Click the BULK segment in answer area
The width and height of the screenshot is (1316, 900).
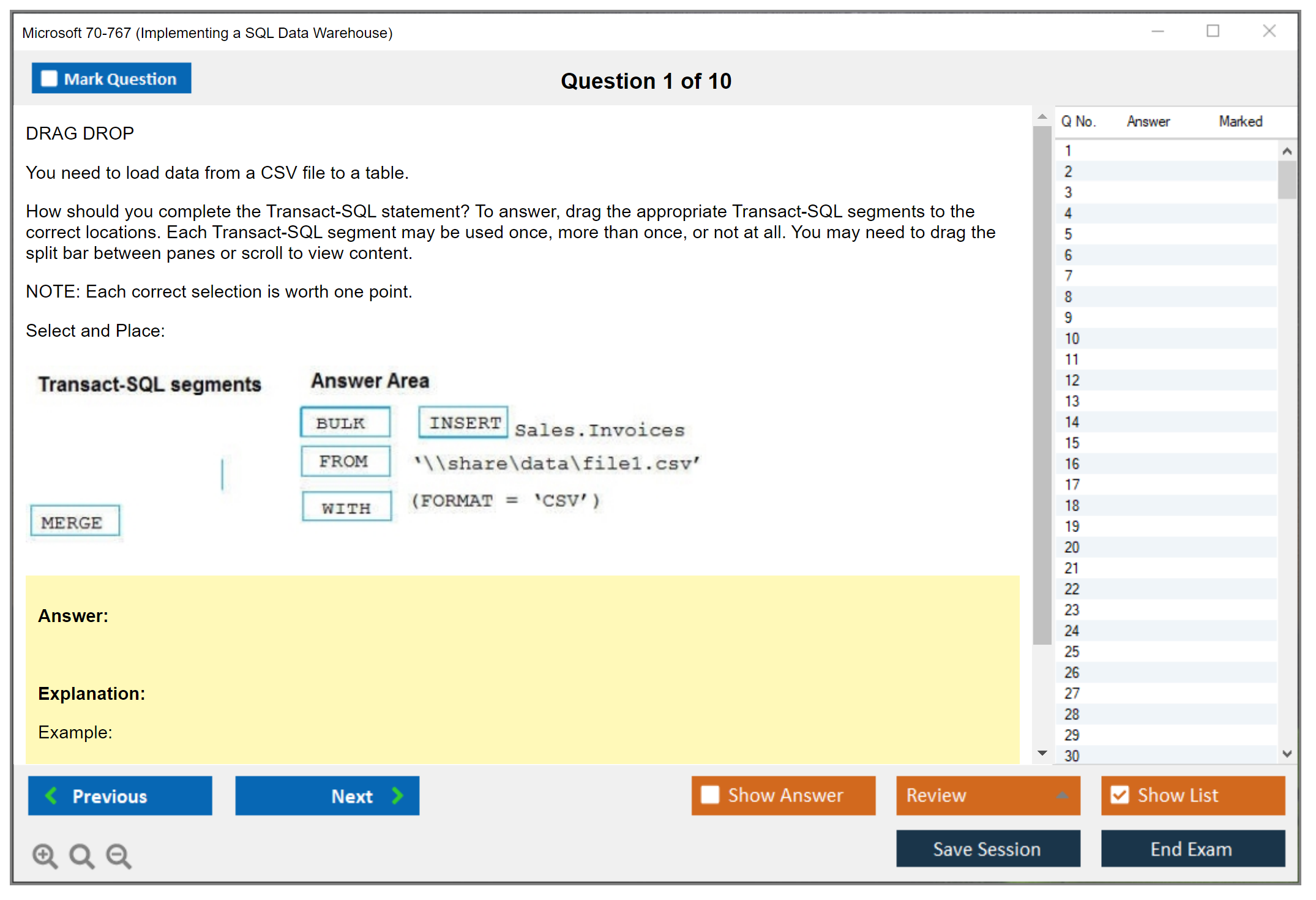[345, 422]
